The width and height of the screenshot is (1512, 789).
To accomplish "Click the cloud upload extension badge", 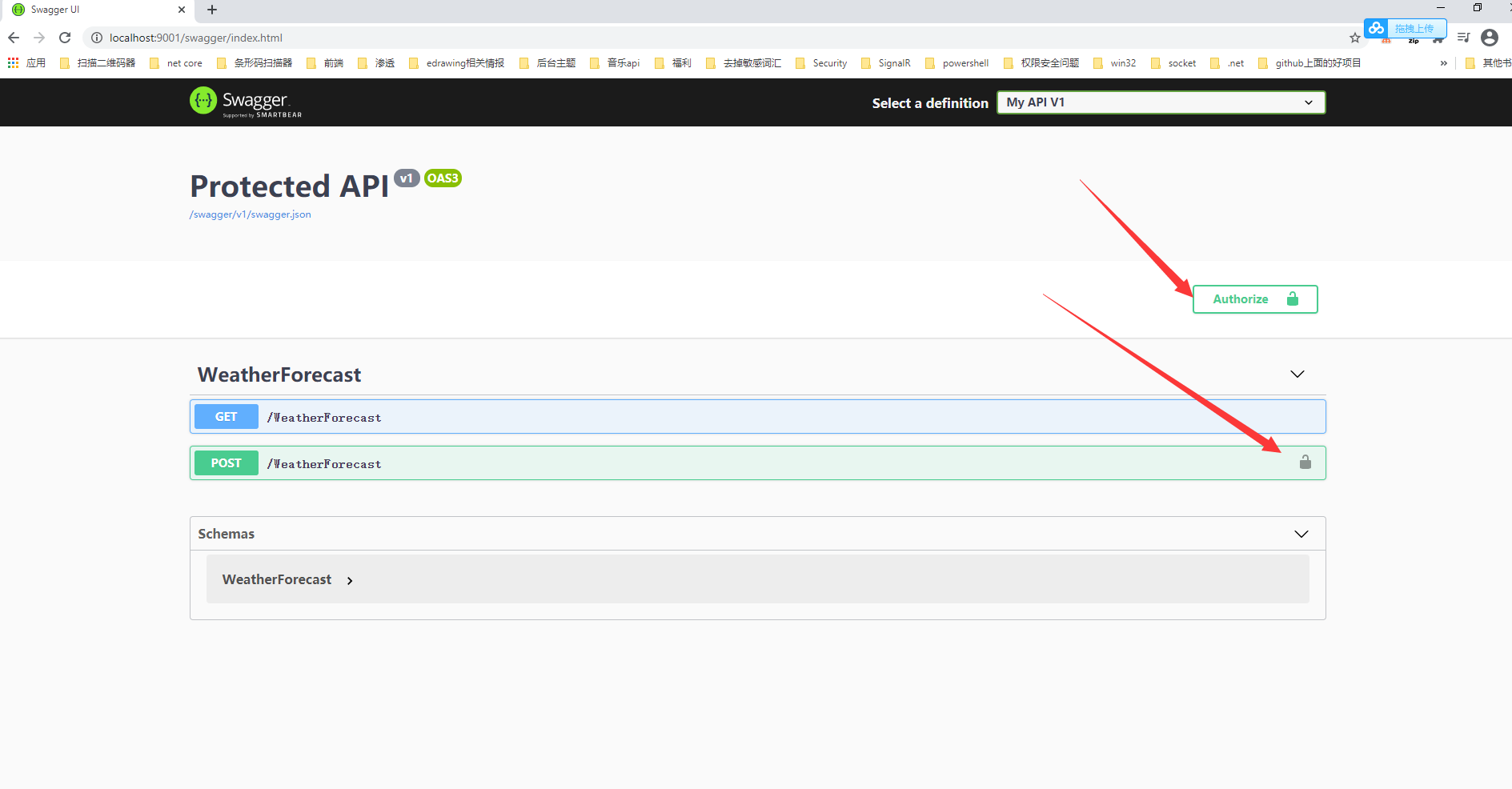I will tap(1405, 28).
